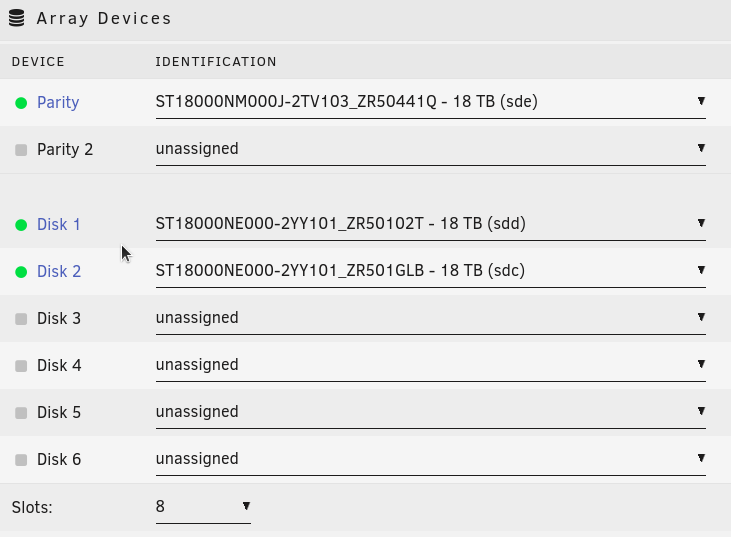Click the green status dot for Disk 1

pos(21,225)
